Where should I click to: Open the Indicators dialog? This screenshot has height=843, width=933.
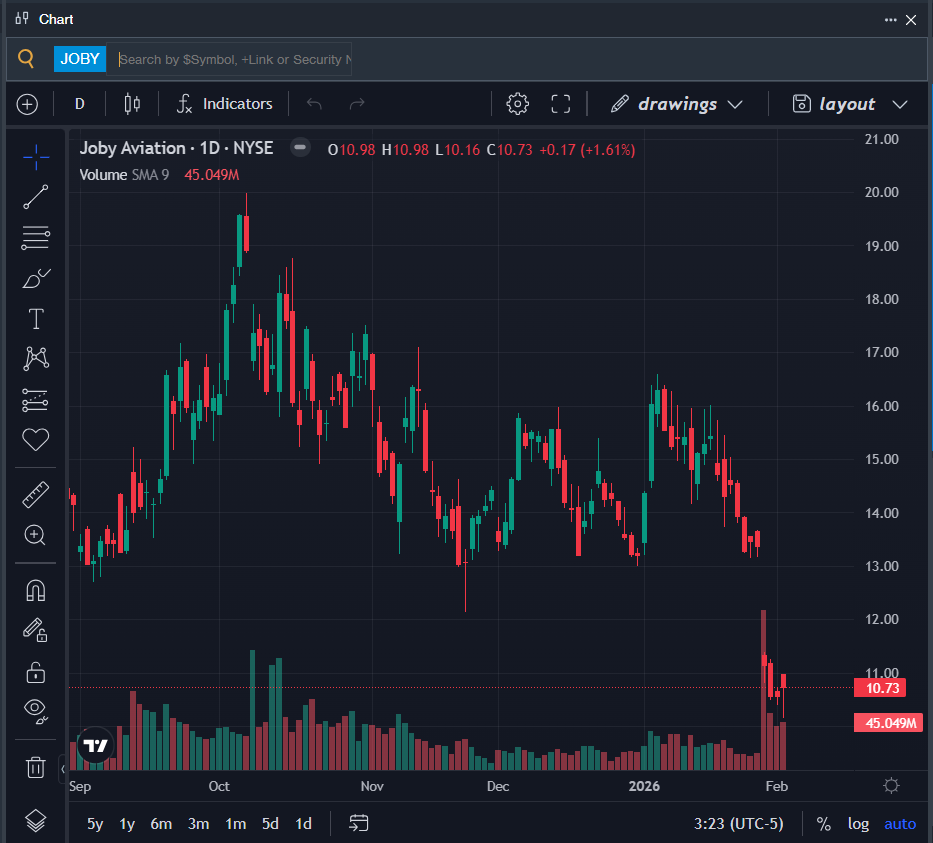point(224,104)
